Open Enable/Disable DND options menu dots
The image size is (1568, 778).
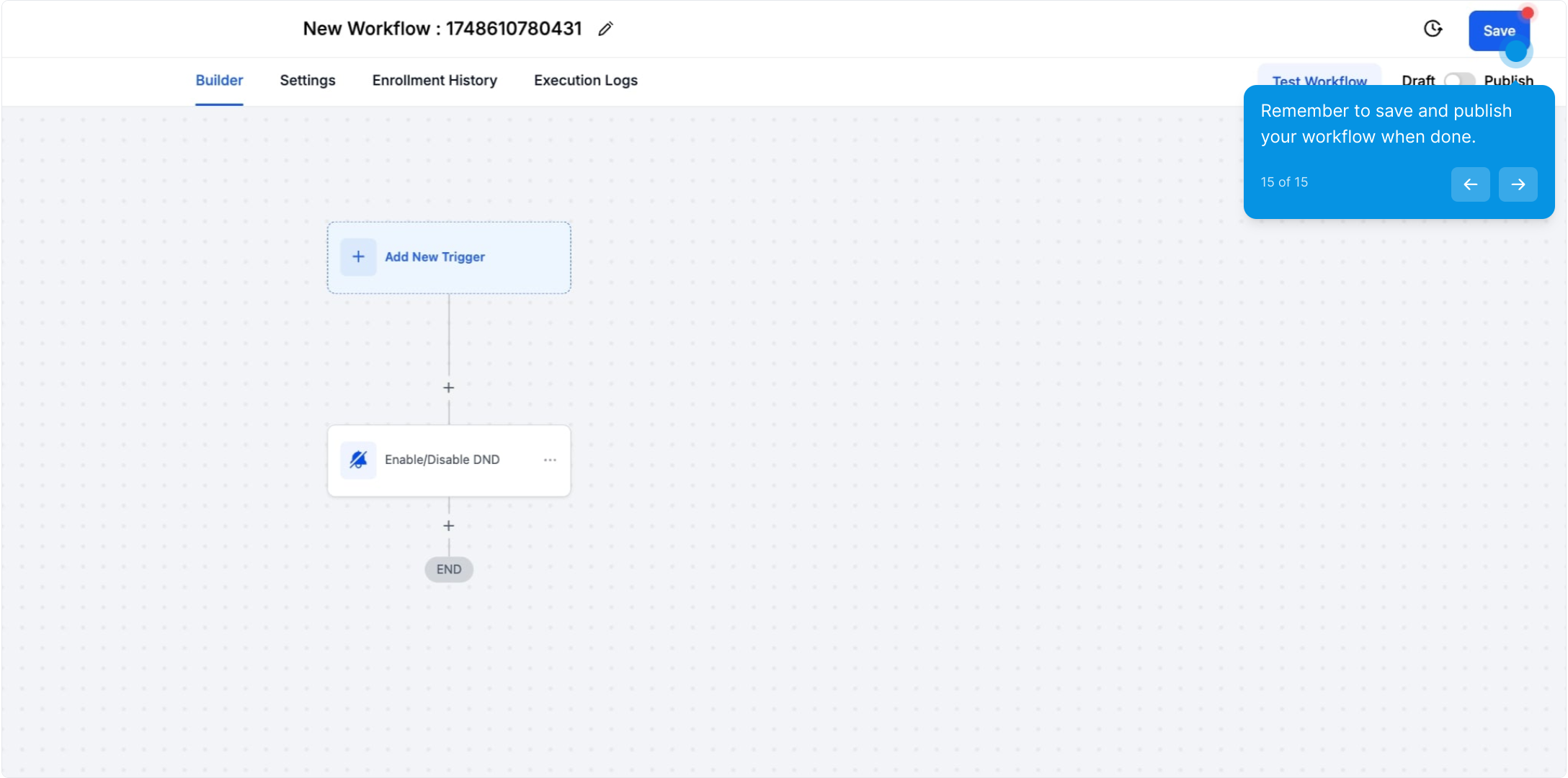[x=550, y=460]
